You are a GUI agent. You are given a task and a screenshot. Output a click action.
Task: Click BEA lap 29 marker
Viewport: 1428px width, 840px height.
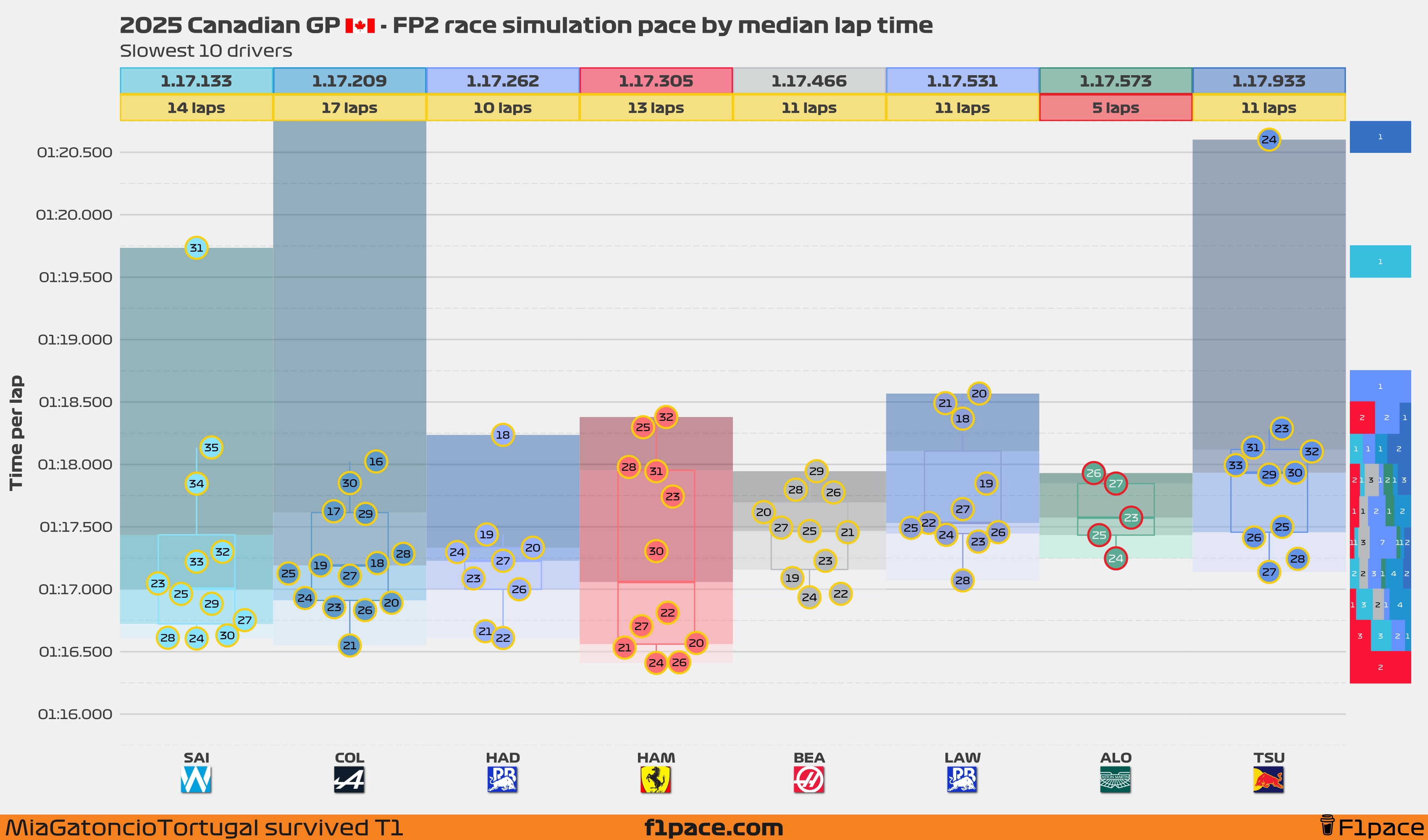pyautogui.click(x=816, y=471)
